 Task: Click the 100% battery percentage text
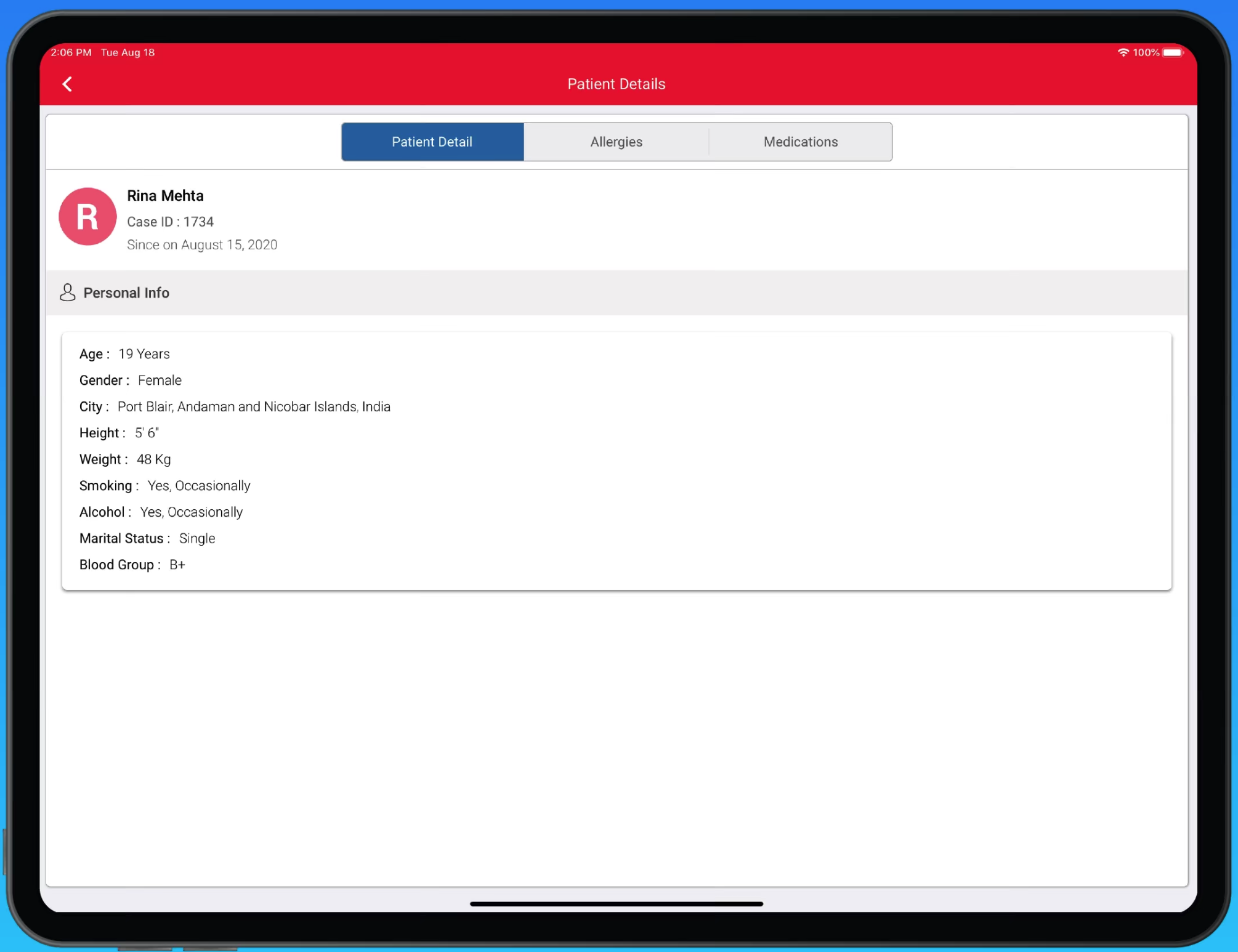[x=1146, y=52]
